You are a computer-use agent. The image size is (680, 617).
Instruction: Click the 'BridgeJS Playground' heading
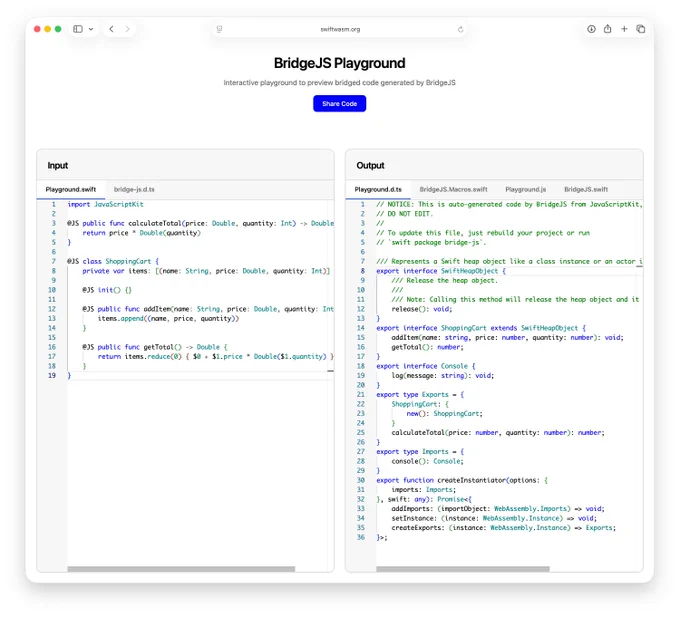click(x=340, y=63)
